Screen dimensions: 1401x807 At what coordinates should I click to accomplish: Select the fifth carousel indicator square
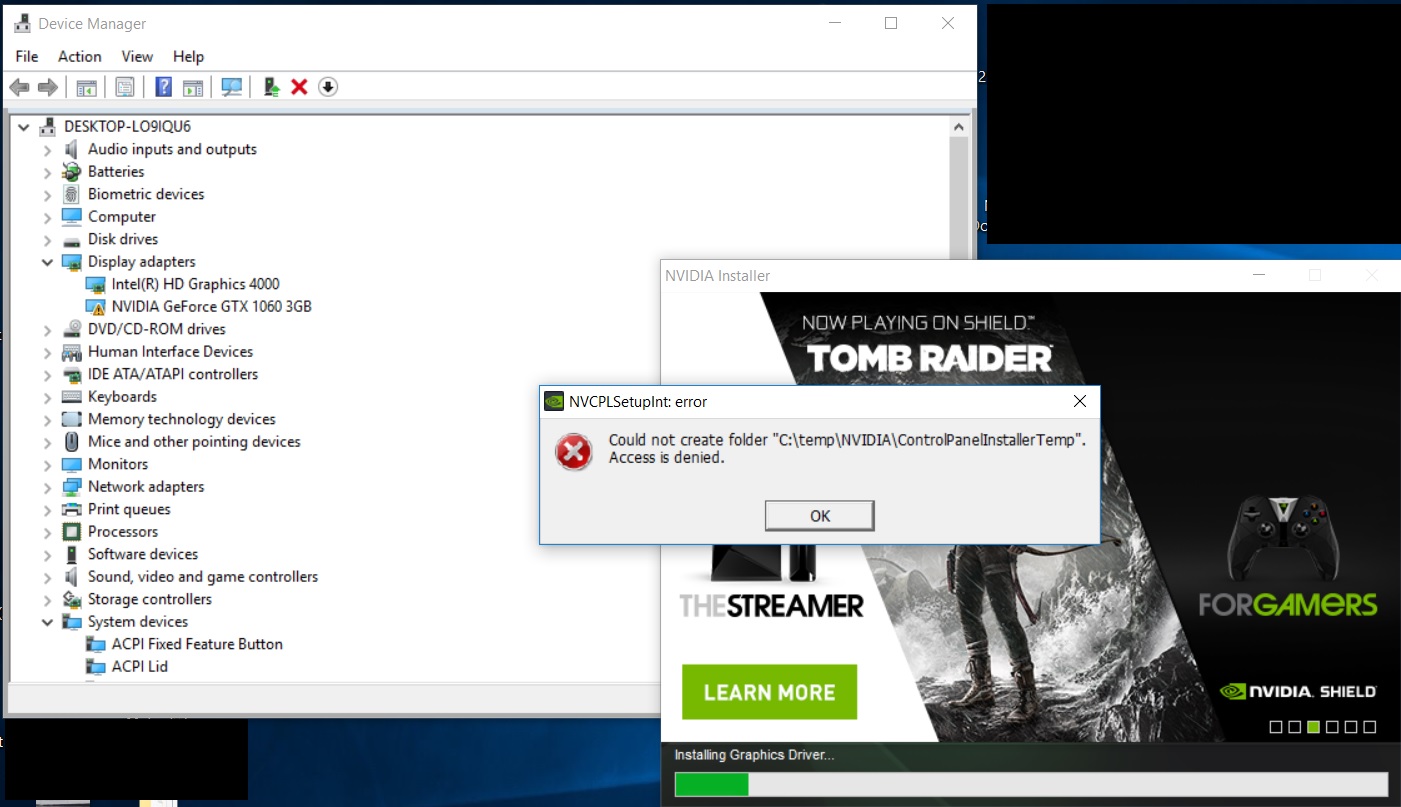(1351, 727)
